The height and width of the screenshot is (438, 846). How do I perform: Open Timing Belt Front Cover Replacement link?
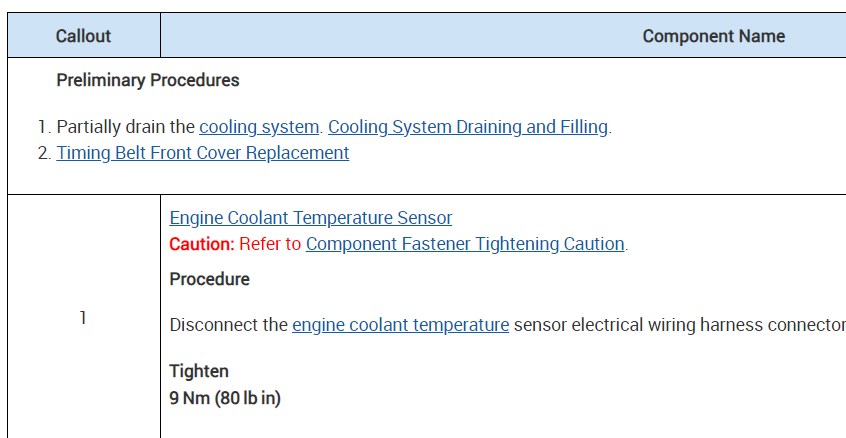coord(203,153)
